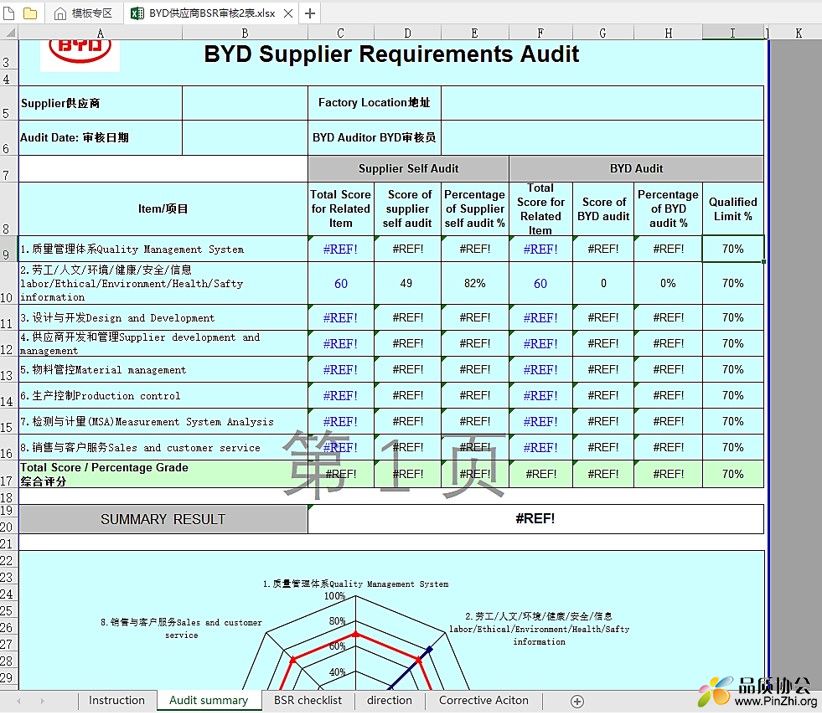Screen dimensions: 822x713
Task: Select '8.销售与客户服务Sales and customer service' row label
Action: 163,448
